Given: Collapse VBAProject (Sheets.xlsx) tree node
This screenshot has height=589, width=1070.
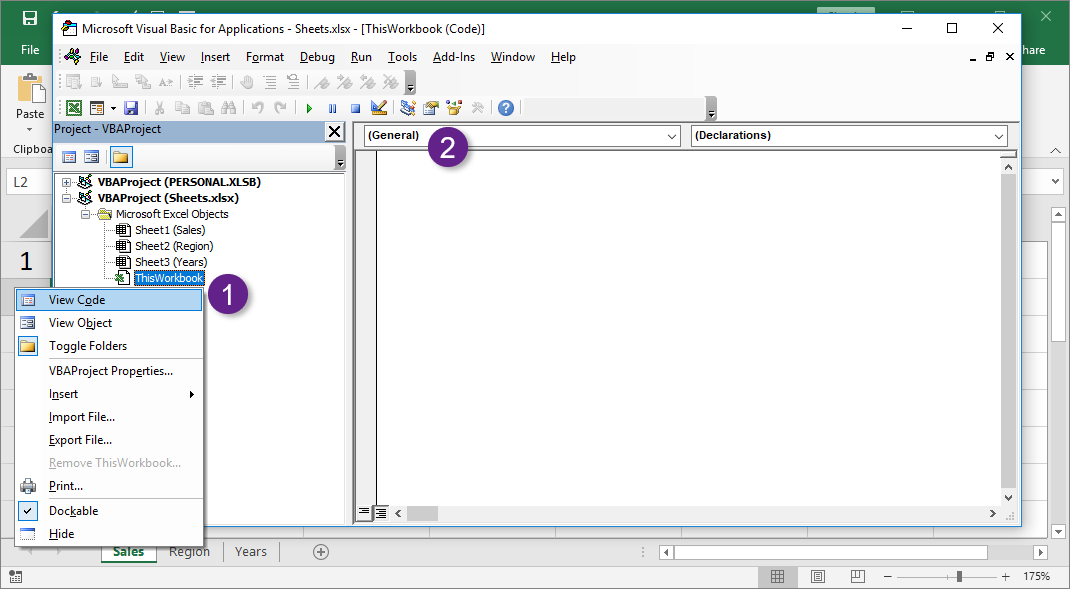Looking at the screenshot, I should (66, 199).
